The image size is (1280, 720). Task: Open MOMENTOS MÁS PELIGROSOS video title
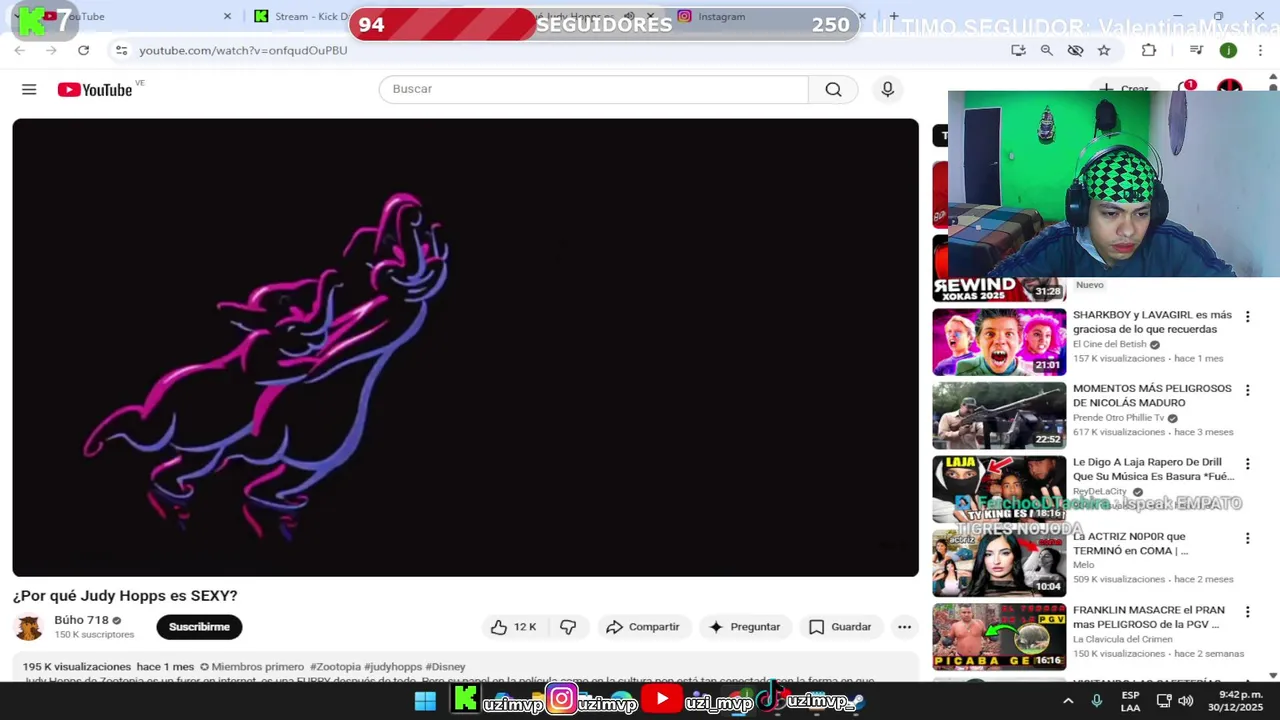[1152, 395]
